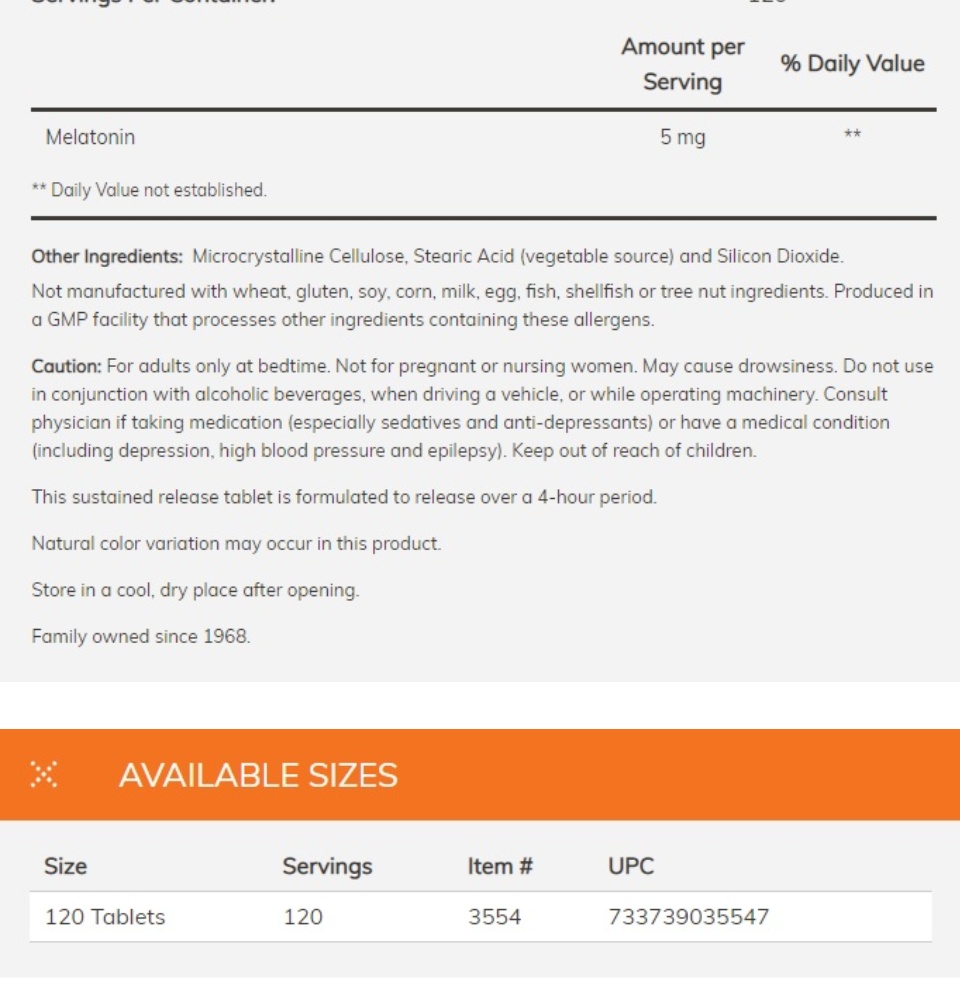Click the Melatonin ingredient row
Image resolution: width=960 pixels, height=1000 pixels.
484,137
